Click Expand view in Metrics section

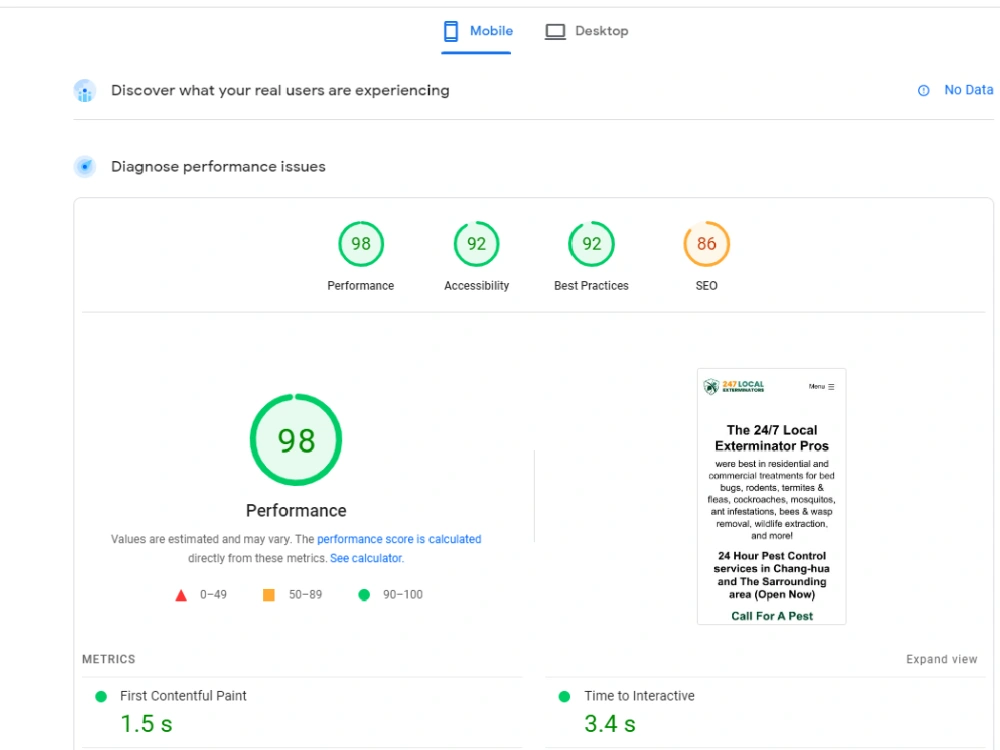click(941, 659)
